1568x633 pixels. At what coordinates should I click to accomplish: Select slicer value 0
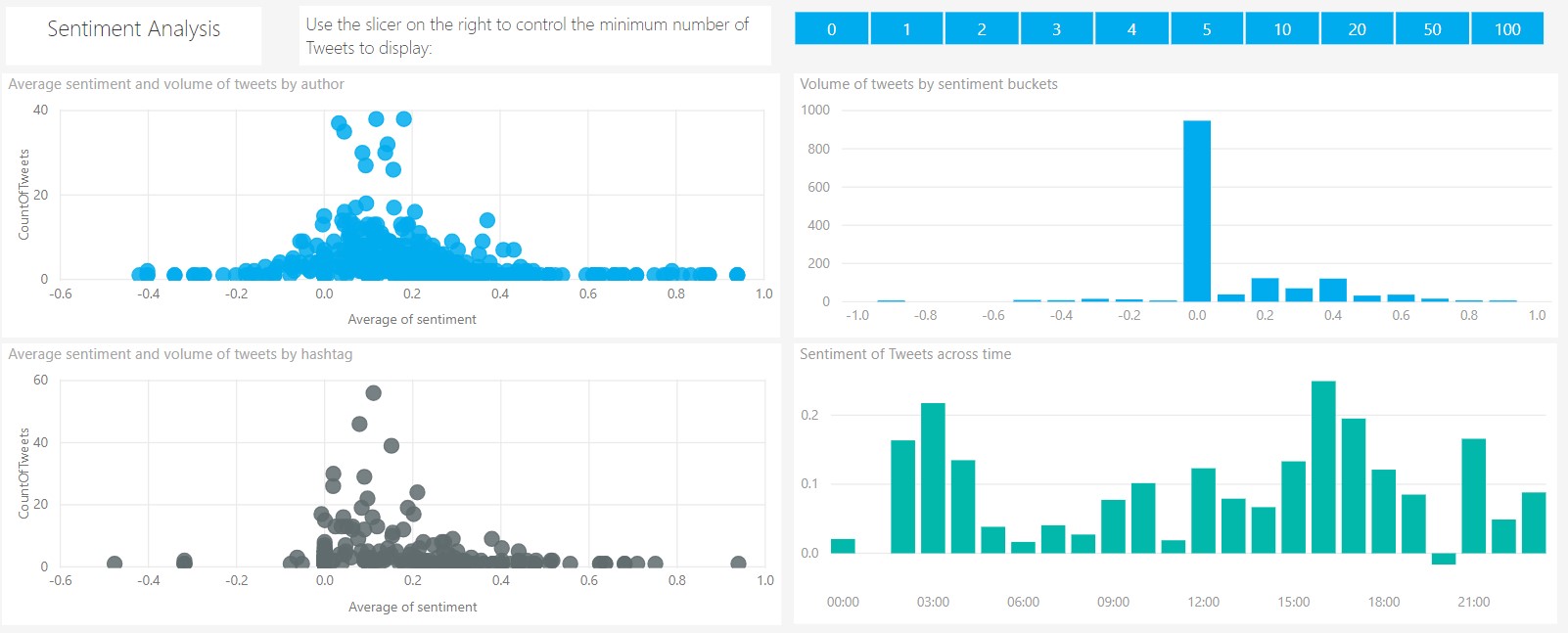pos(831,29)
